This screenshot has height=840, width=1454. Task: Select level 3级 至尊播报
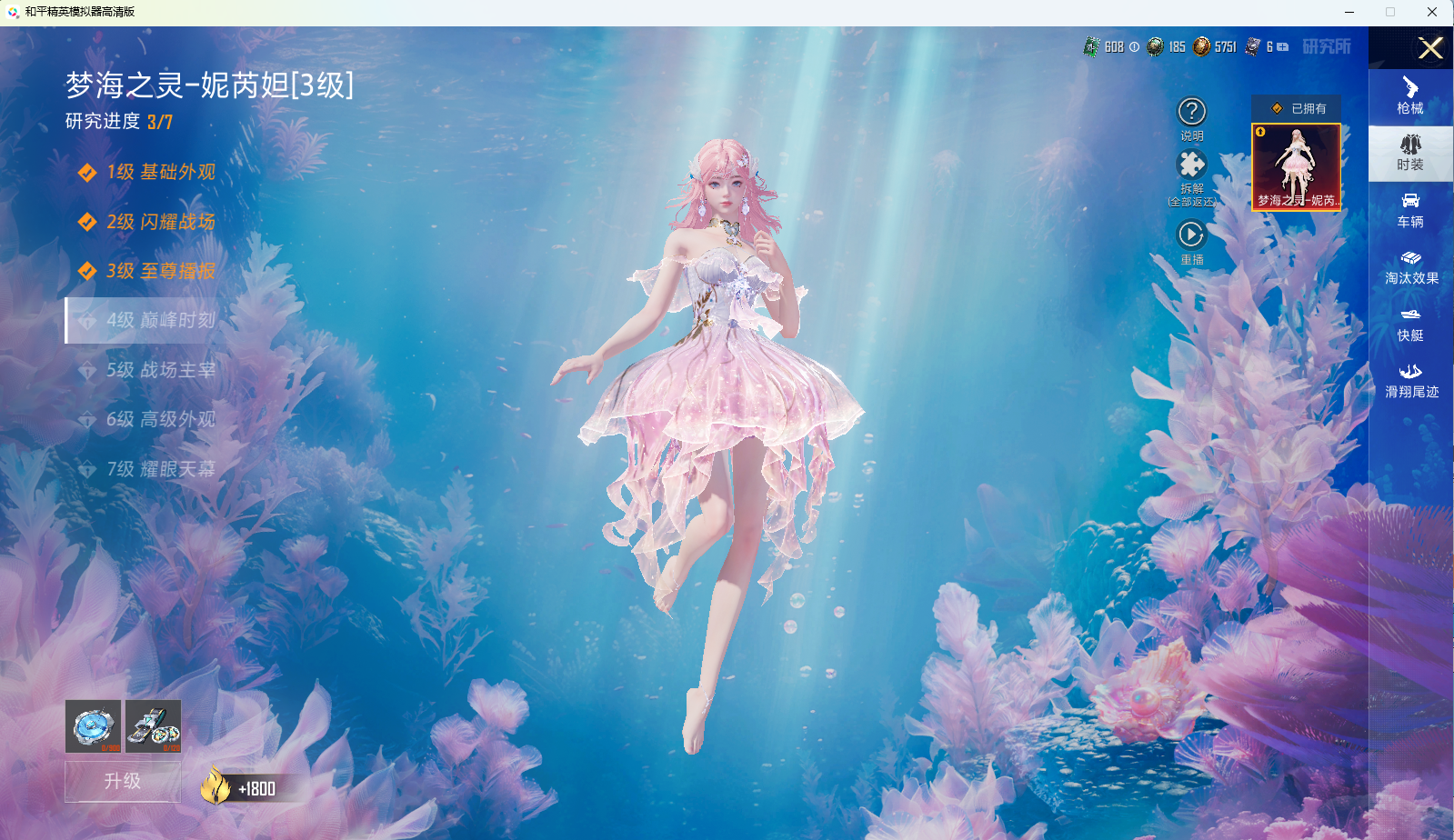[x=160, y=271]
